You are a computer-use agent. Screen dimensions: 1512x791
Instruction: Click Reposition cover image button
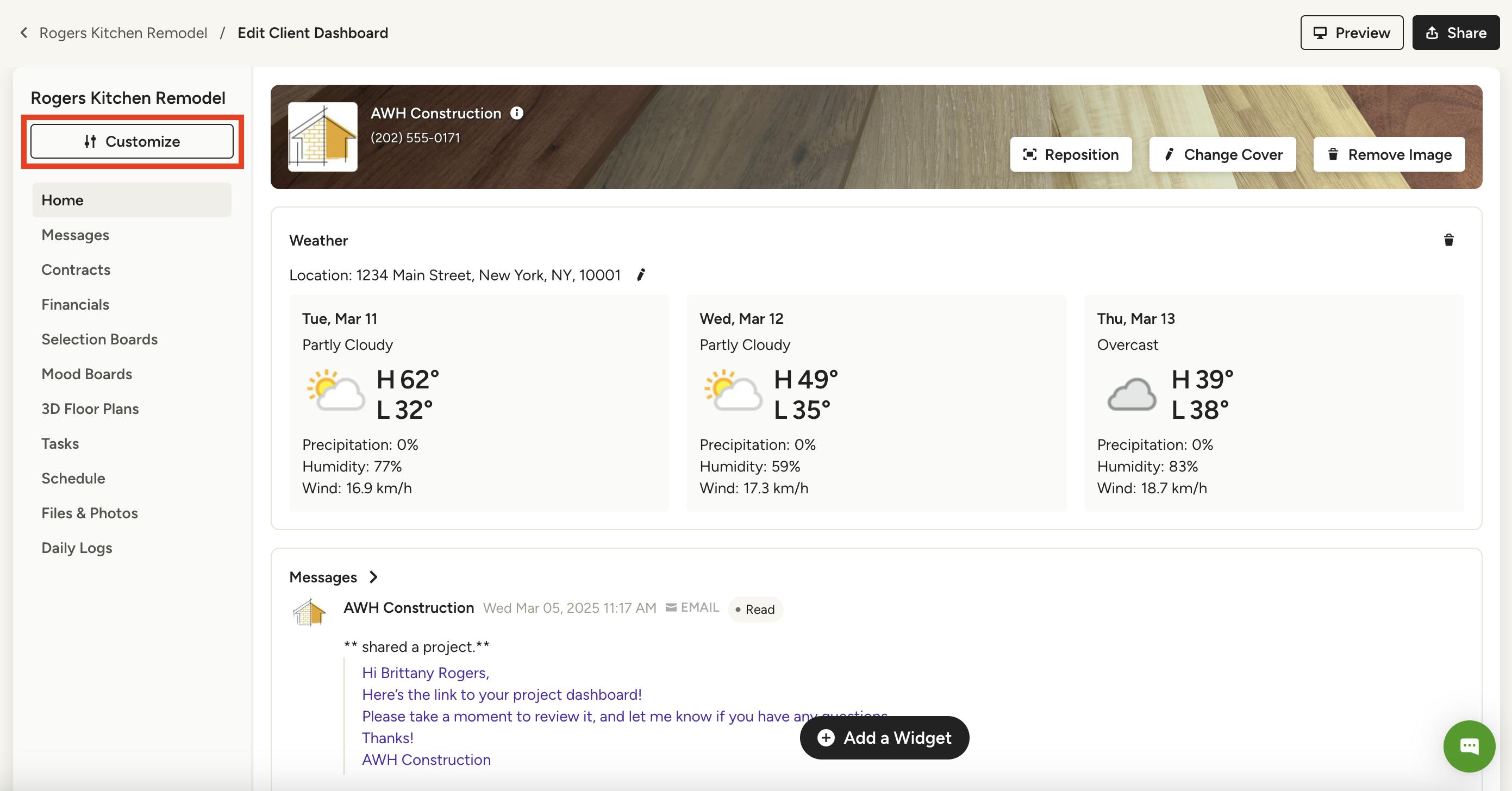1071,154
